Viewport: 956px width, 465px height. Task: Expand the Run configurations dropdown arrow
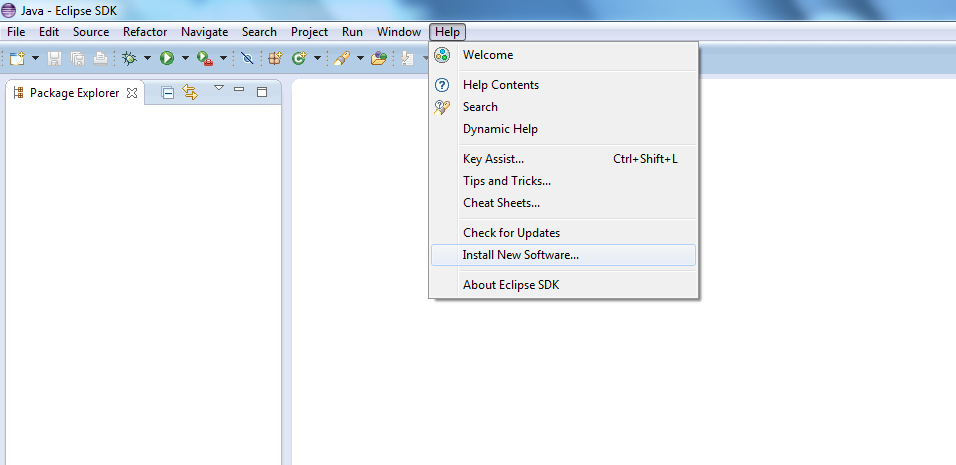[185, 59]
